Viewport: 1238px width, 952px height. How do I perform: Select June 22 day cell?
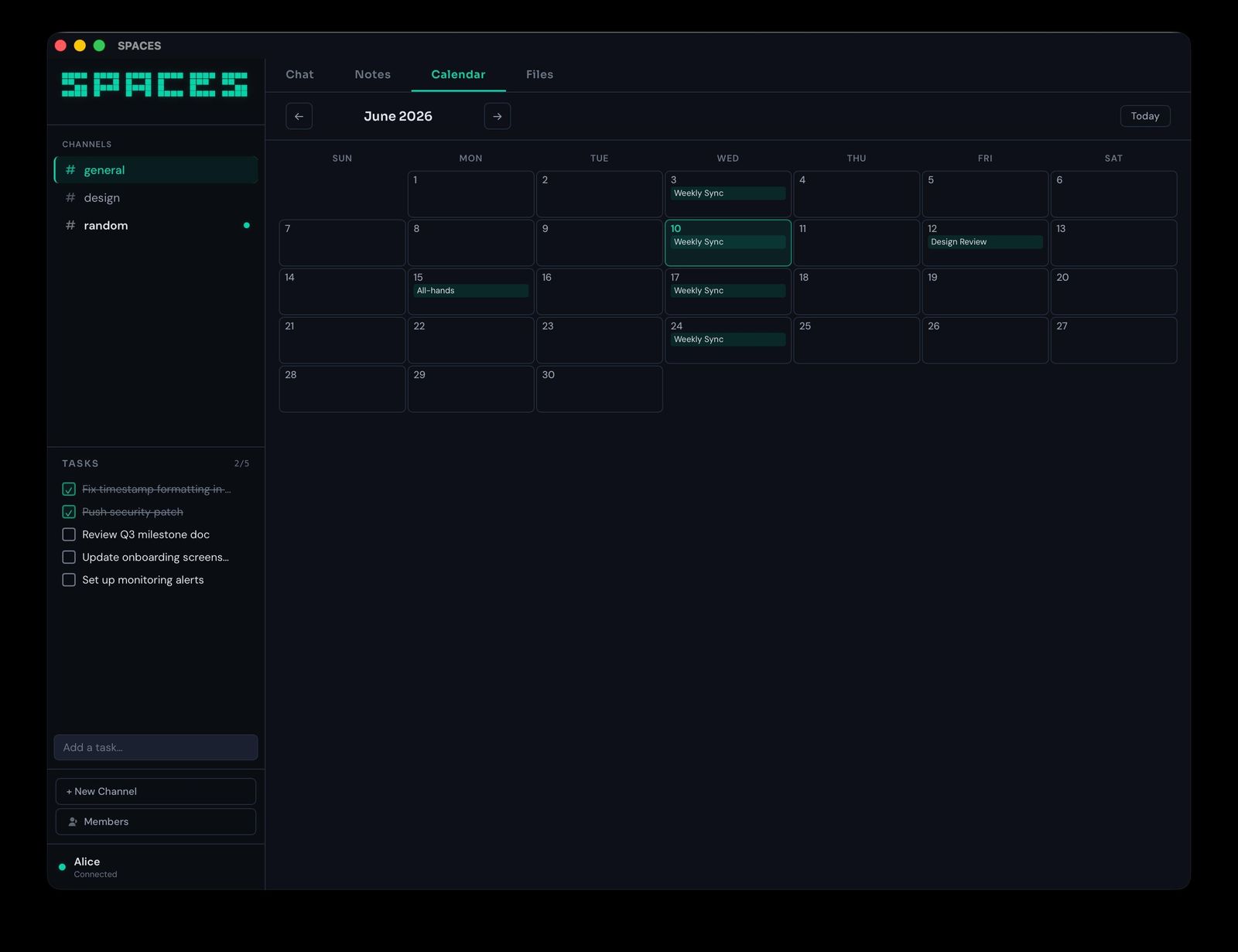pyautogui.click(x=470, y=340)
